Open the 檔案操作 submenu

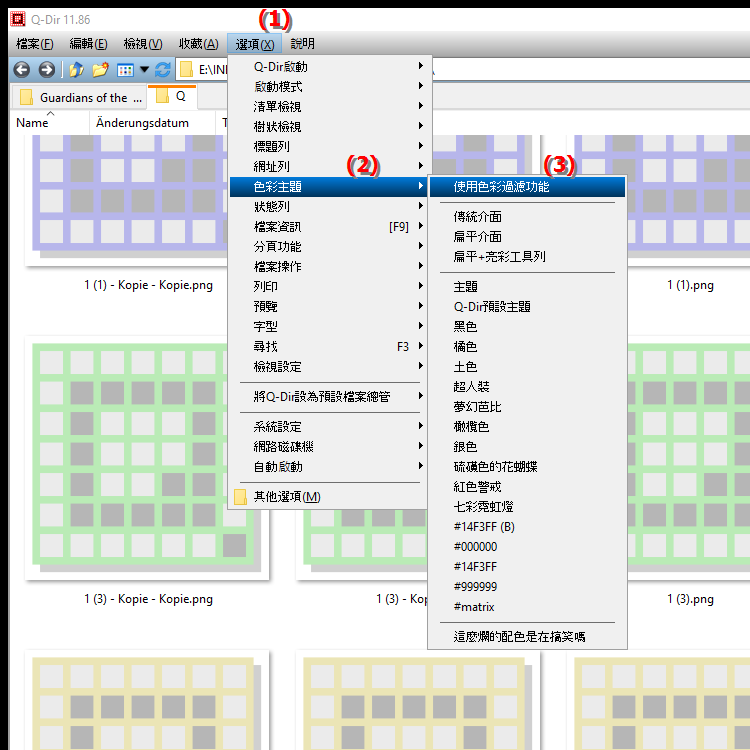pyautogui.click(x=330, y=266)
